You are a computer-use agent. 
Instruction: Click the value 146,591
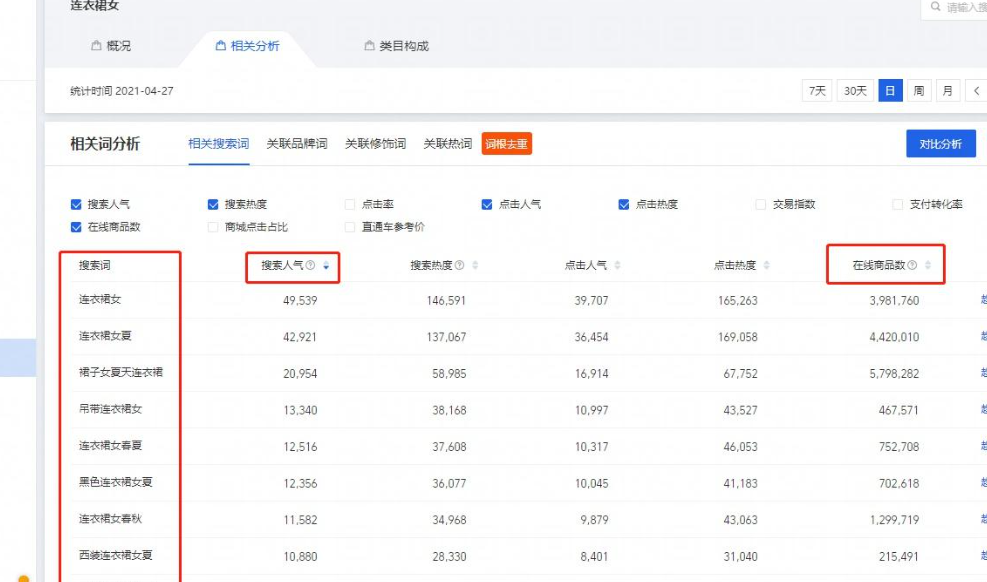(446, 301)
